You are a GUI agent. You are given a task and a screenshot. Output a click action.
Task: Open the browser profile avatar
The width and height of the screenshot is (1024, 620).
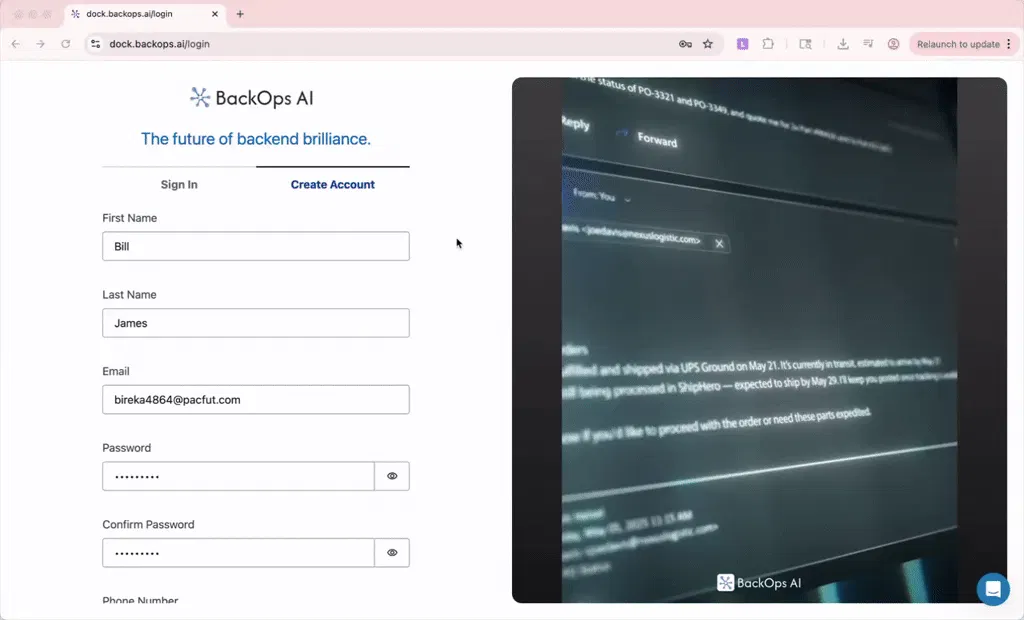tap(893, 44)
